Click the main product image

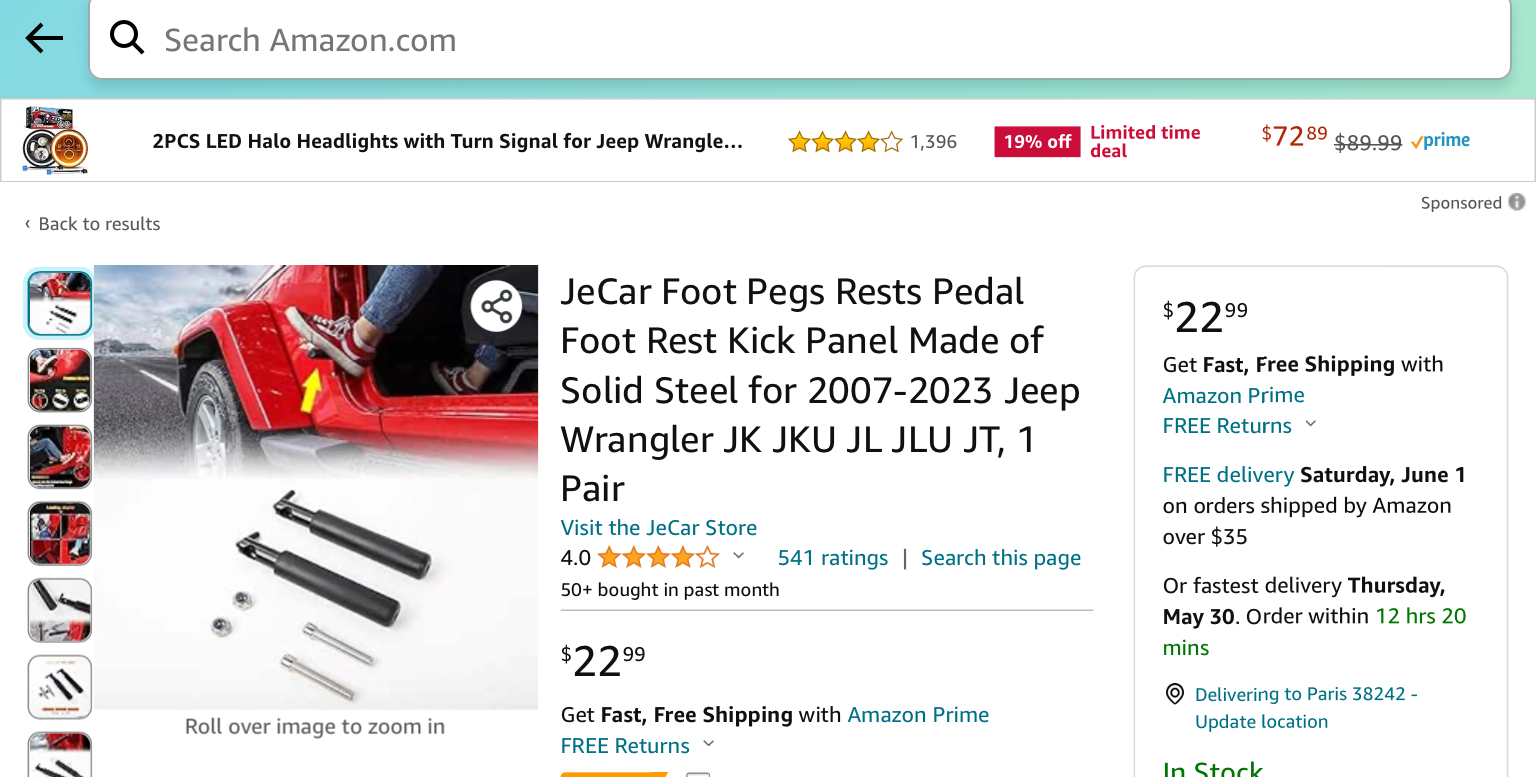(316, 487)
